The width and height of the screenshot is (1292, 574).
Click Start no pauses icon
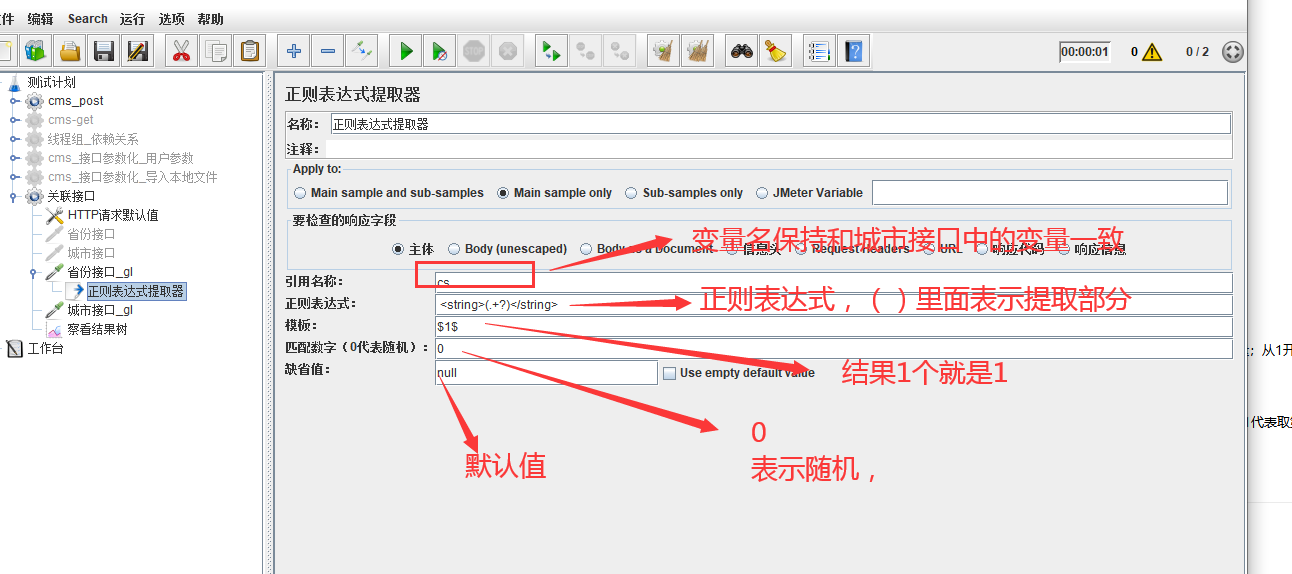coord(439,51)
